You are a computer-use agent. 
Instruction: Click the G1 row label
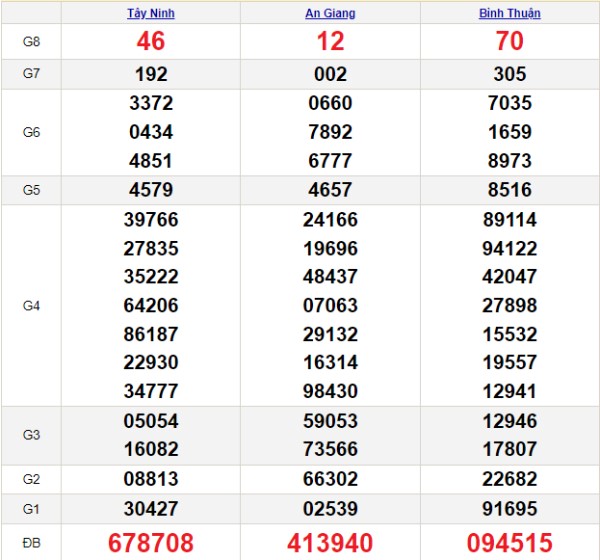pyautogui.click(x=31, y=507)
